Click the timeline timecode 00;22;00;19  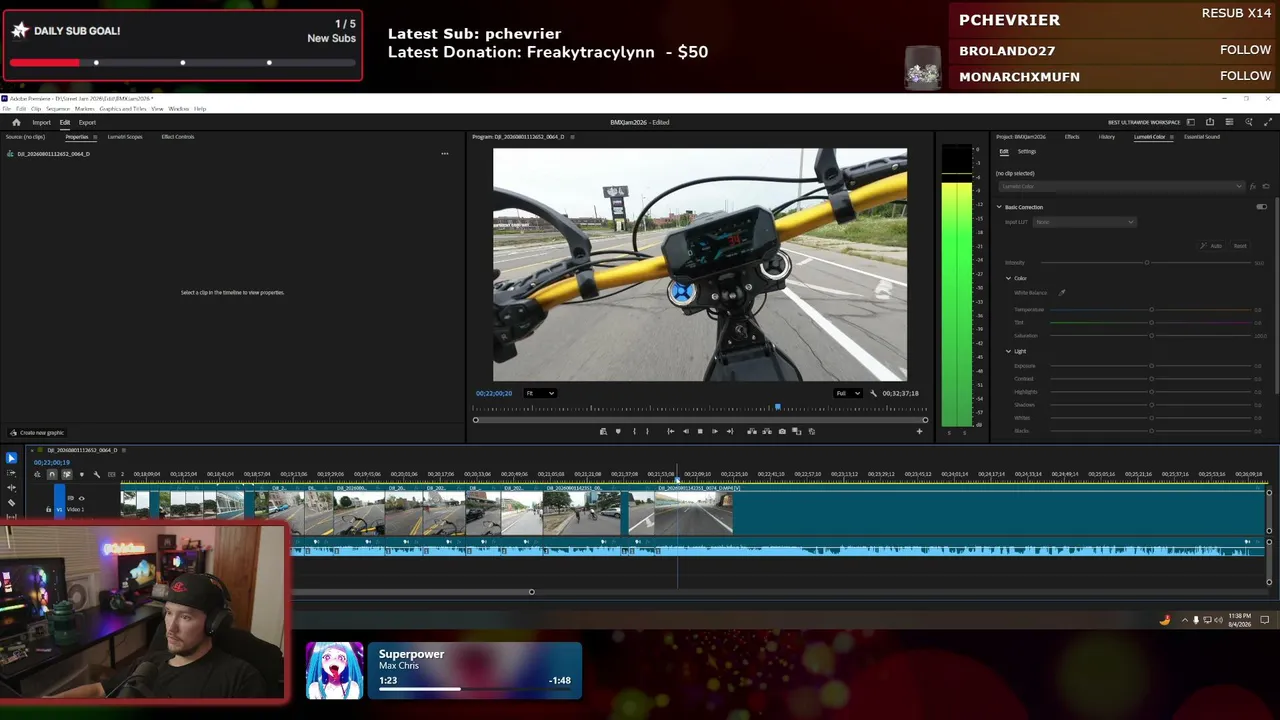tap(52, 463)
